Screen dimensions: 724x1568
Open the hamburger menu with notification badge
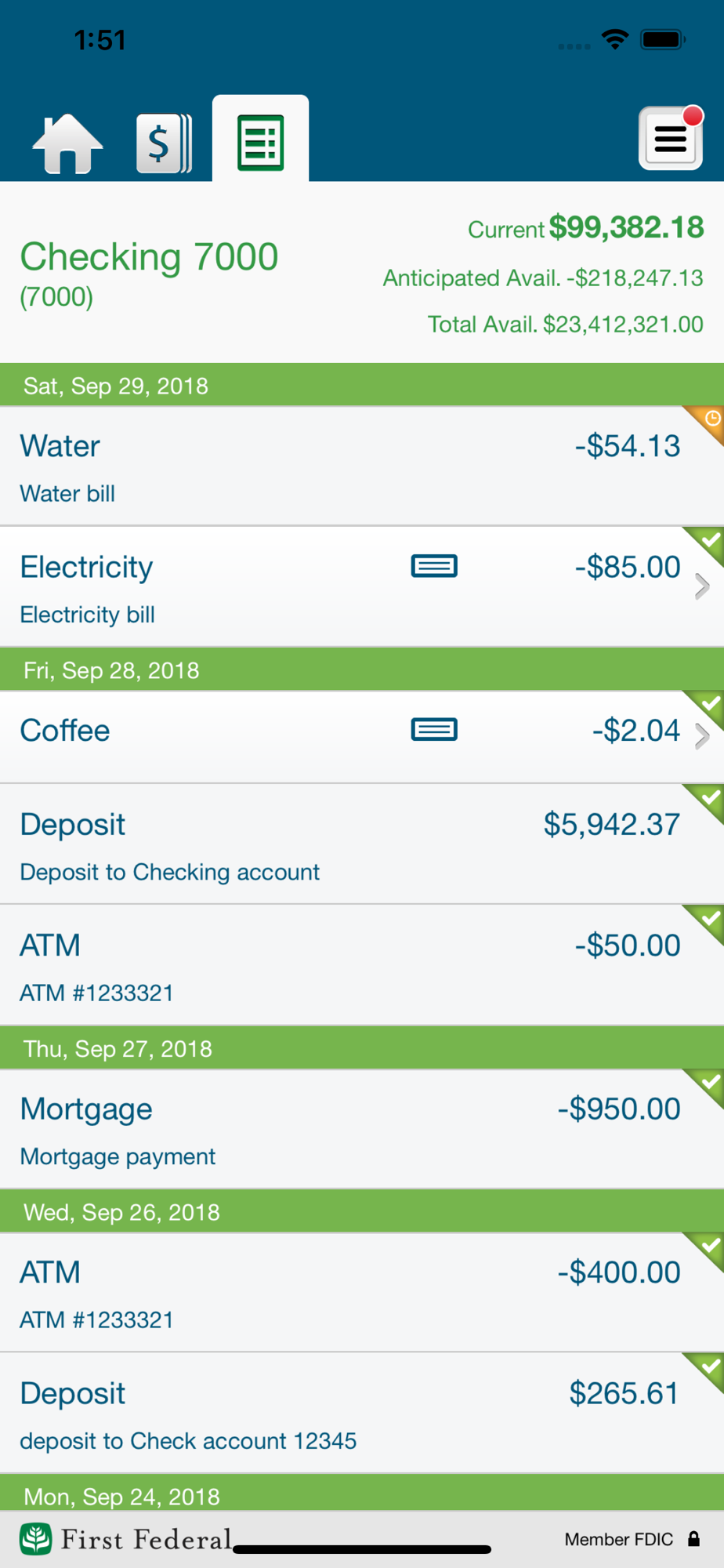(x=671, y=138)
